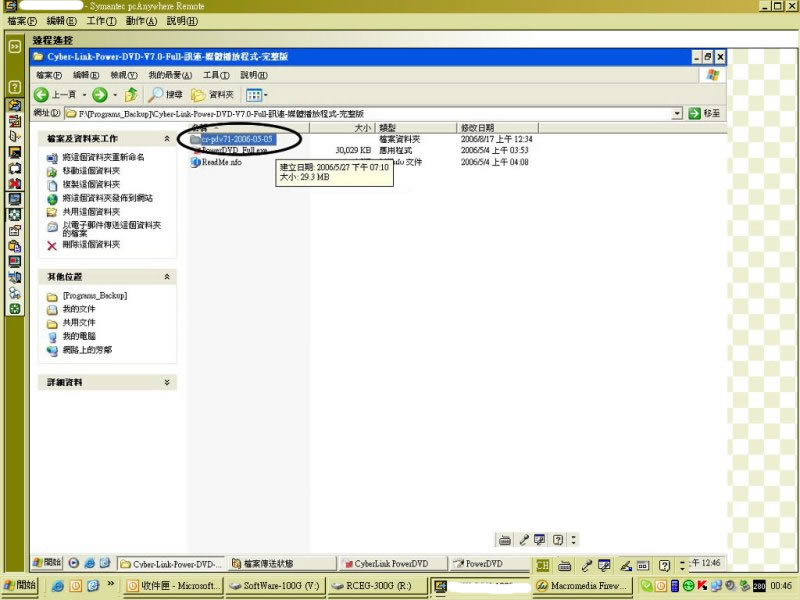Select the cr-pdv71-2006-05-05 folder
Image resolution: width=800 pixels, height=600 pixels.
tap(237, 139)
